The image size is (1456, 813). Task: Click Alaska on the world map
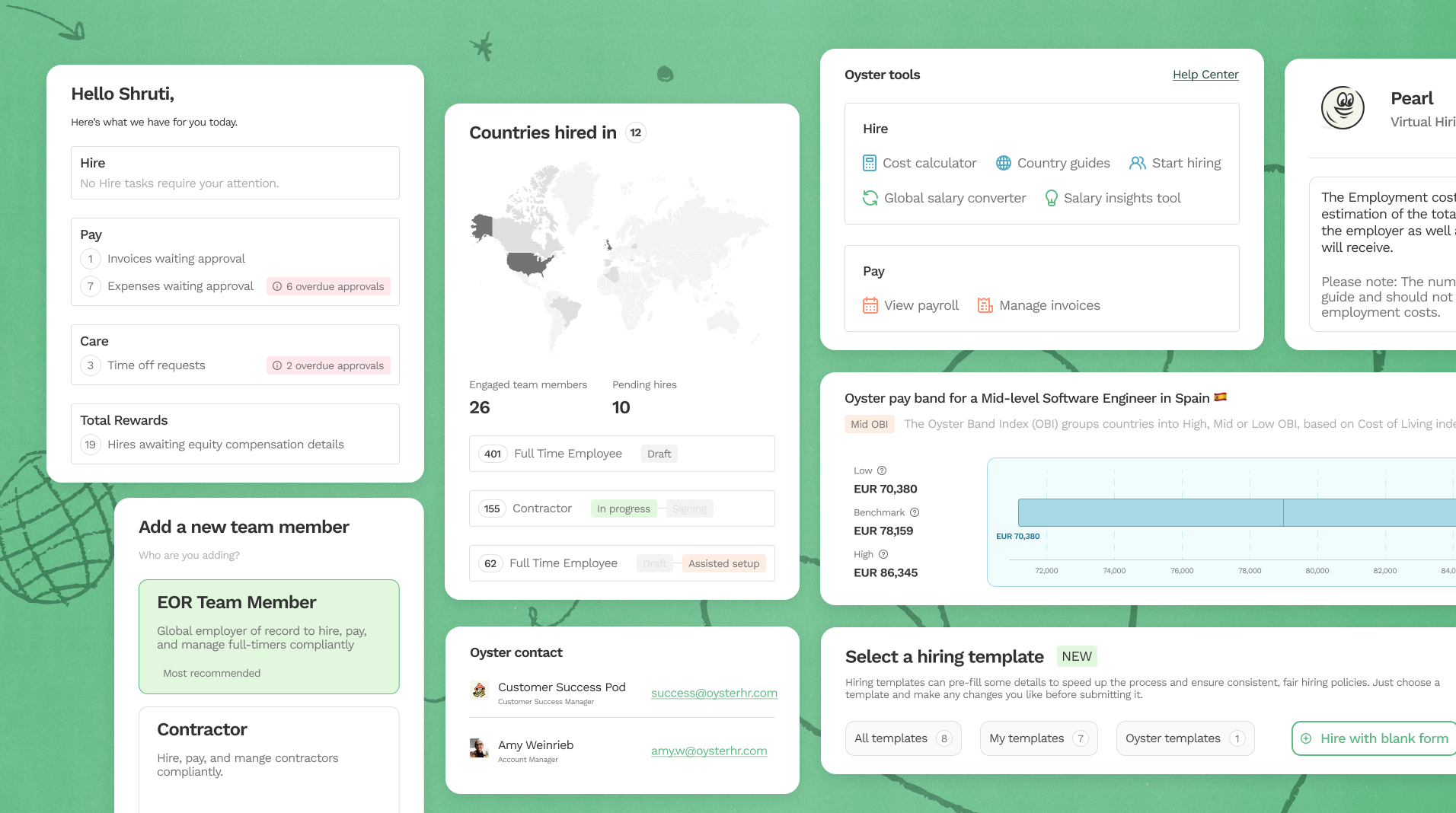coord(482,227)
